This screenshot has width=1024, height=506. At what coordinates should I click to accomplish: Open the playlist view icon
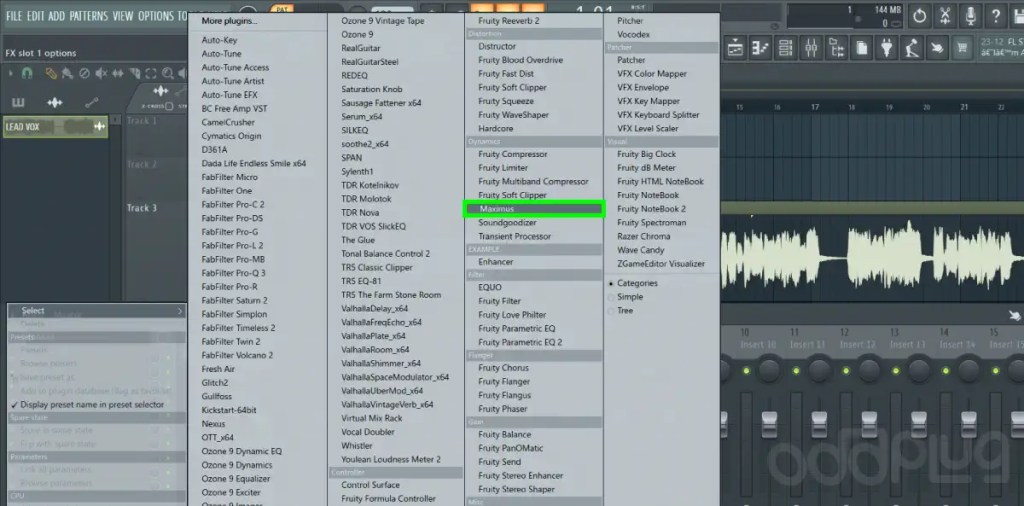point(735,48)
